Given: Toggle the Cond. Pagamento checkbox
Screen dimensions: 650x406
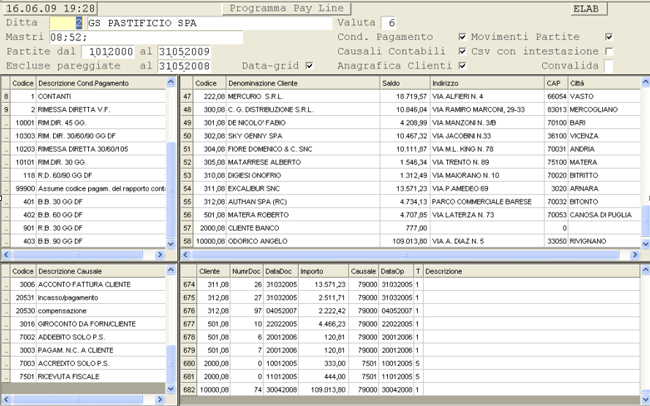Looking at the screenshot, I should (x=462, y=37).
